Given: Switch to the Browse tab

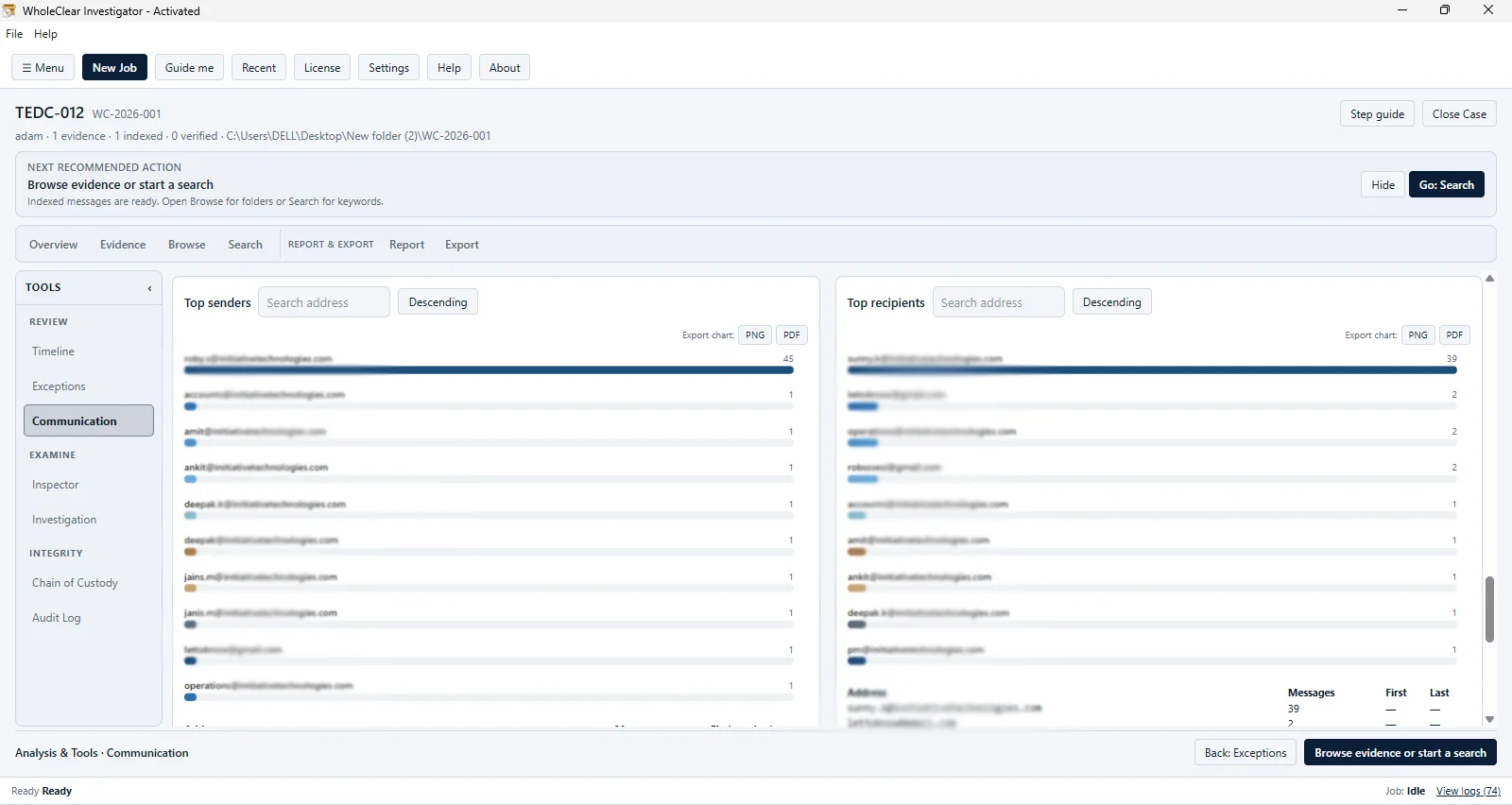Looking at the screenshot, I should pyautogui.click(x=186, y=245).
